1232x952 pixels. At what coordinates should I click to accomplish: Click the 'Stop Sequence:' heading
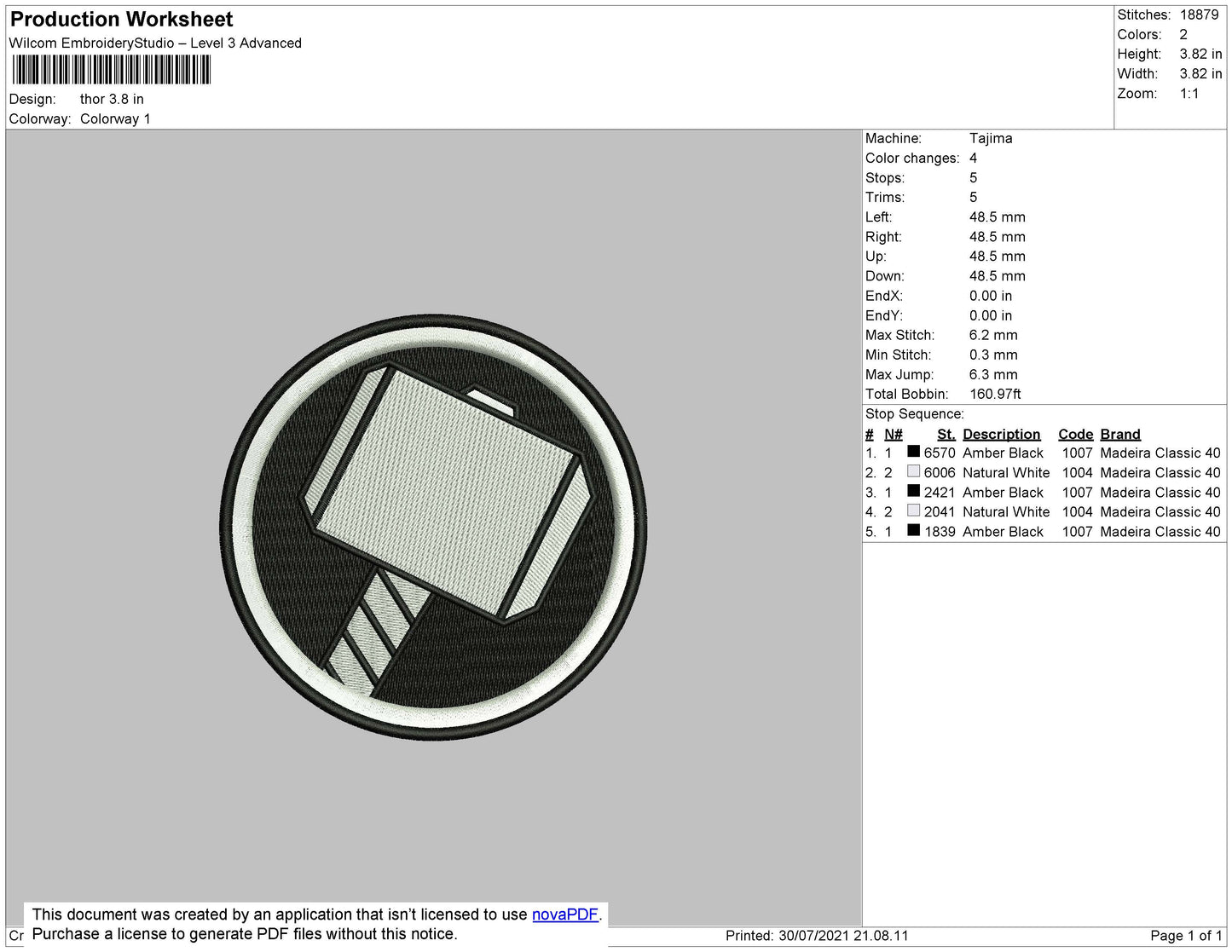[x=915, y=413]
